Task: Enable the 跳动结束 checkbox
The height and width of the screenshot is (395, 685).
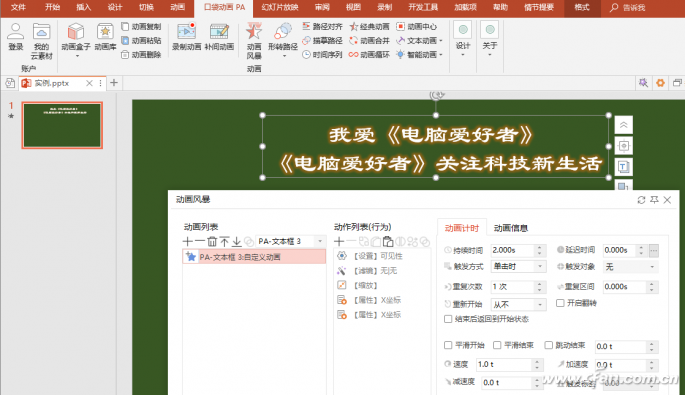Action: point(548,345)
